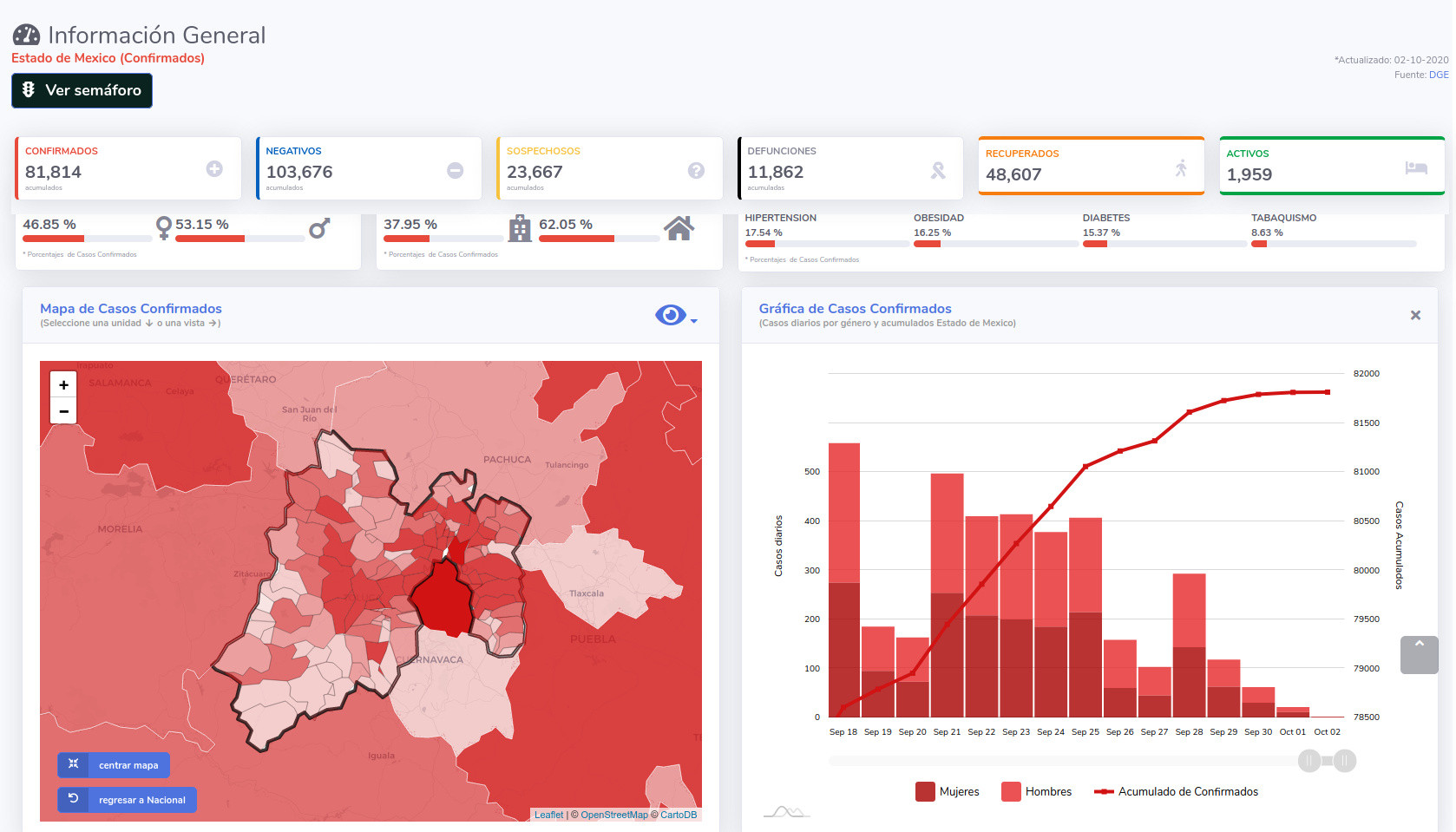
Task: Click the Activos 1,959 card
Action: pyautogui.click(x=1332, y=166)
